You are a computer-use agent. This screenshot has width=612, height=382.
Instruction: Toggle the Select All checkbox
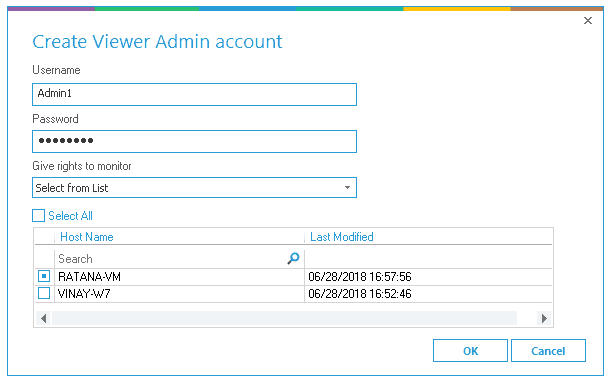point(38,215)
